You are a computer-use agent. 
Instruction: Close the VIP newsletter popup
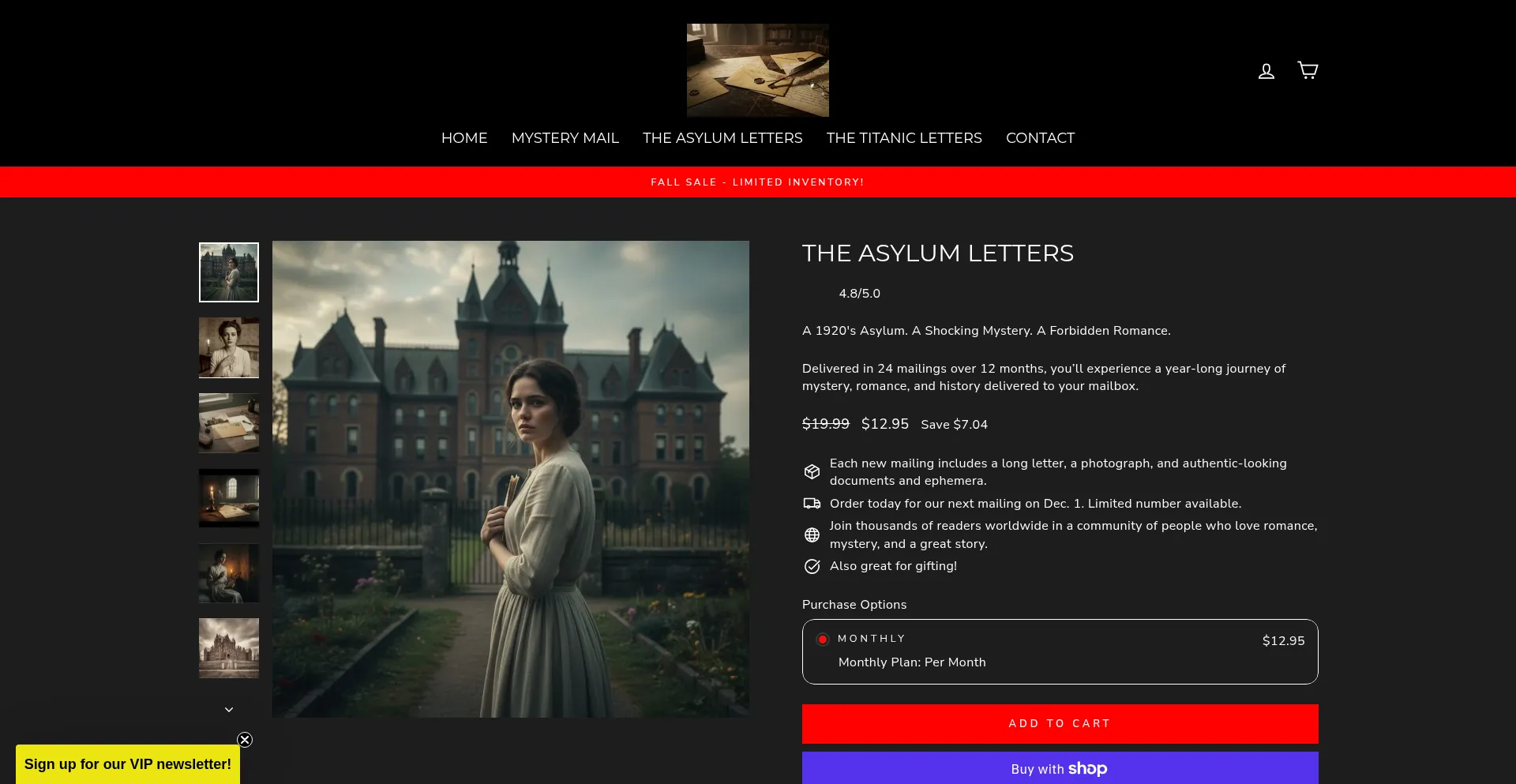(245, 740)
